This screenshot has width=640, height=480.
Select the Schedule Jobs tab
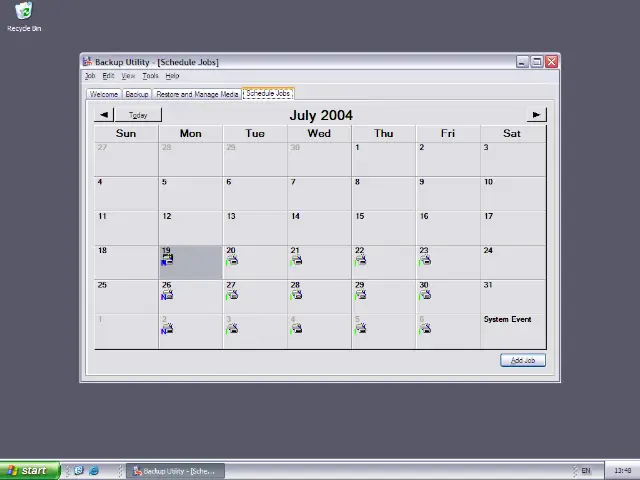click(268, 93)
